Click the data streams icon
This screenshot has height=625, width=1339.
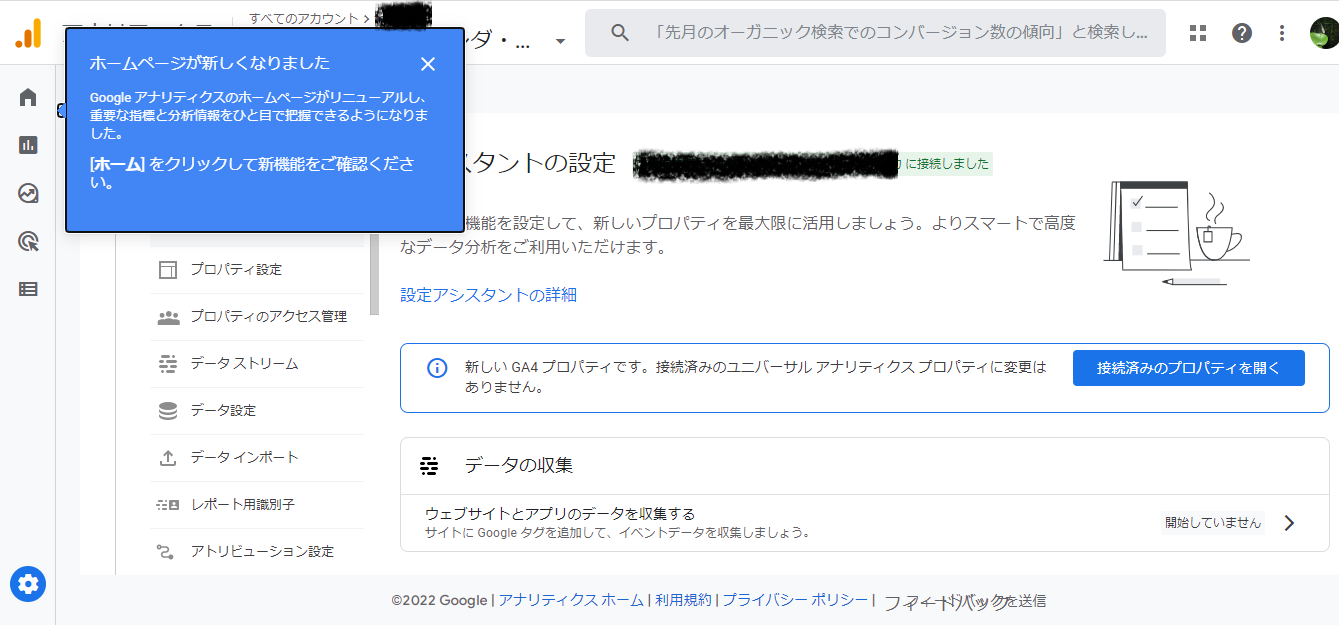(168, 364)
